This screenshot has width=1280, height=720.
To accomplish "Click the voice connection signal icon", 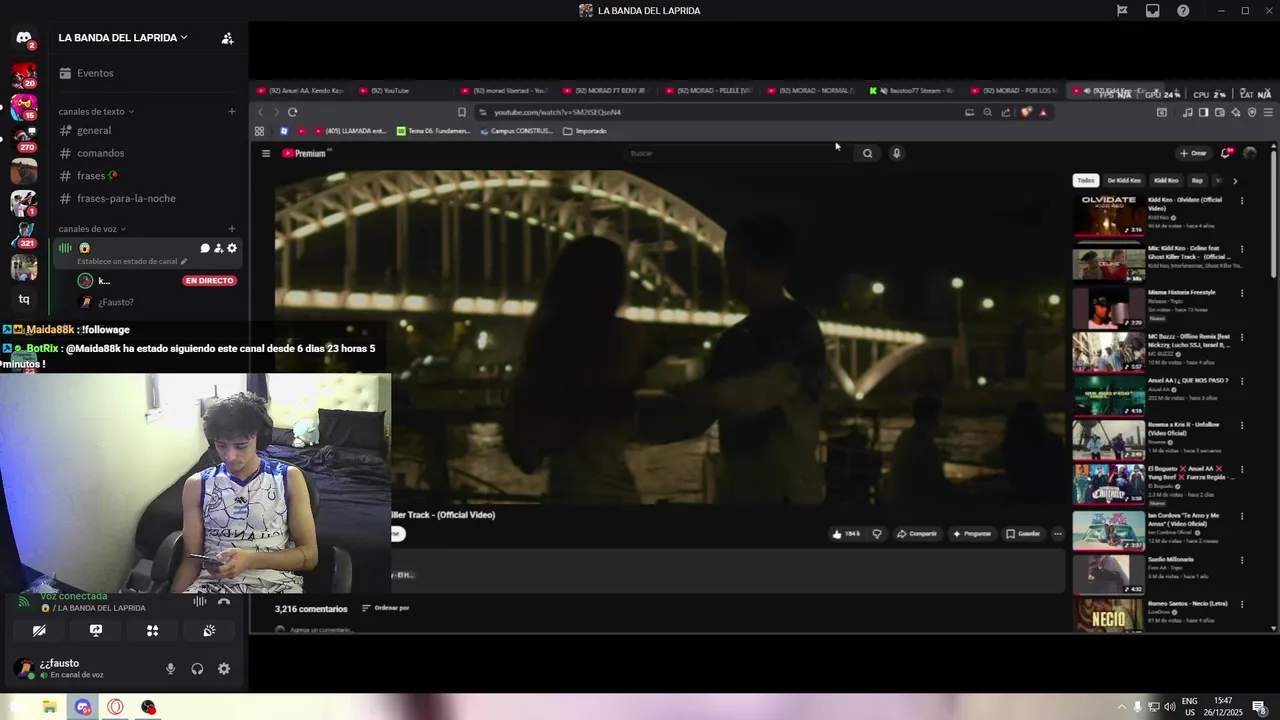I will [24, 601].
